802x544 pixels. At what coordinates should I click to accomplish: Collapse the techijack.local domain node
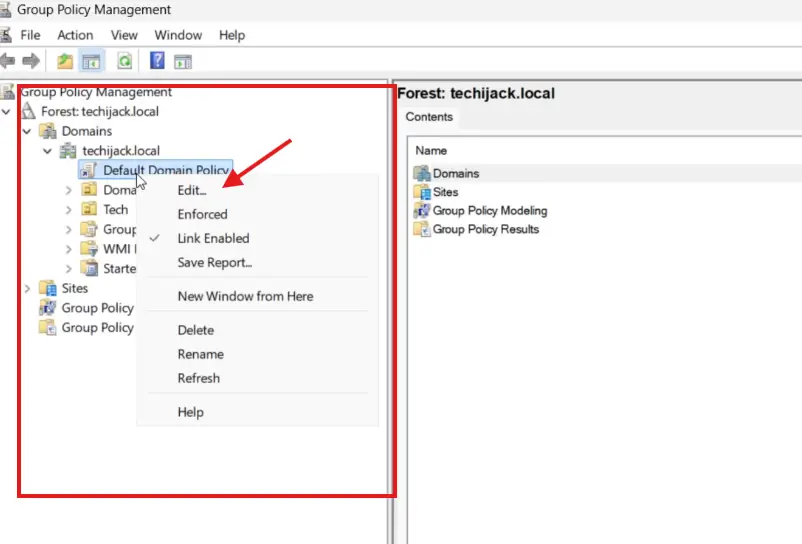tap(47, 151)
